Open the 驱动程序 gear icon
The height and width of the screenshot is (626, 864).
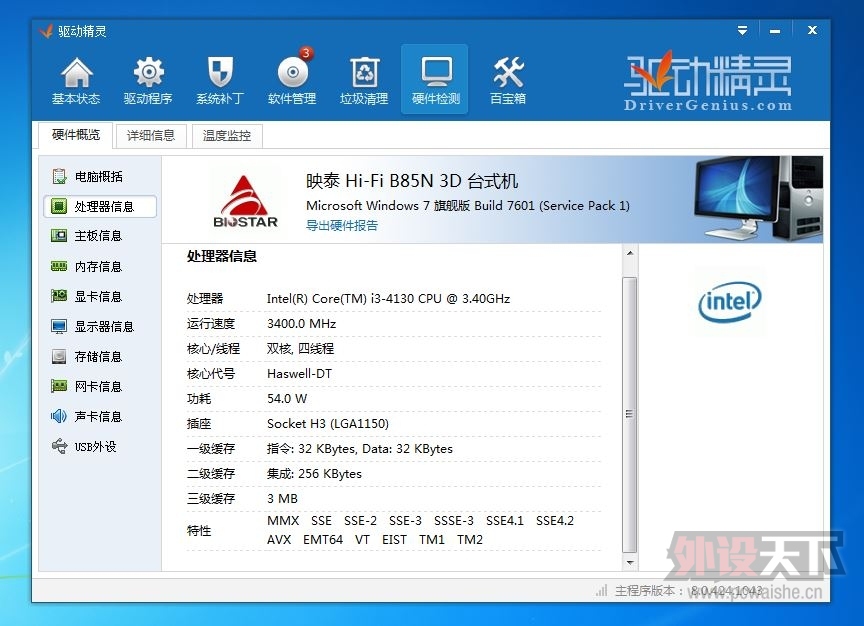148,72
